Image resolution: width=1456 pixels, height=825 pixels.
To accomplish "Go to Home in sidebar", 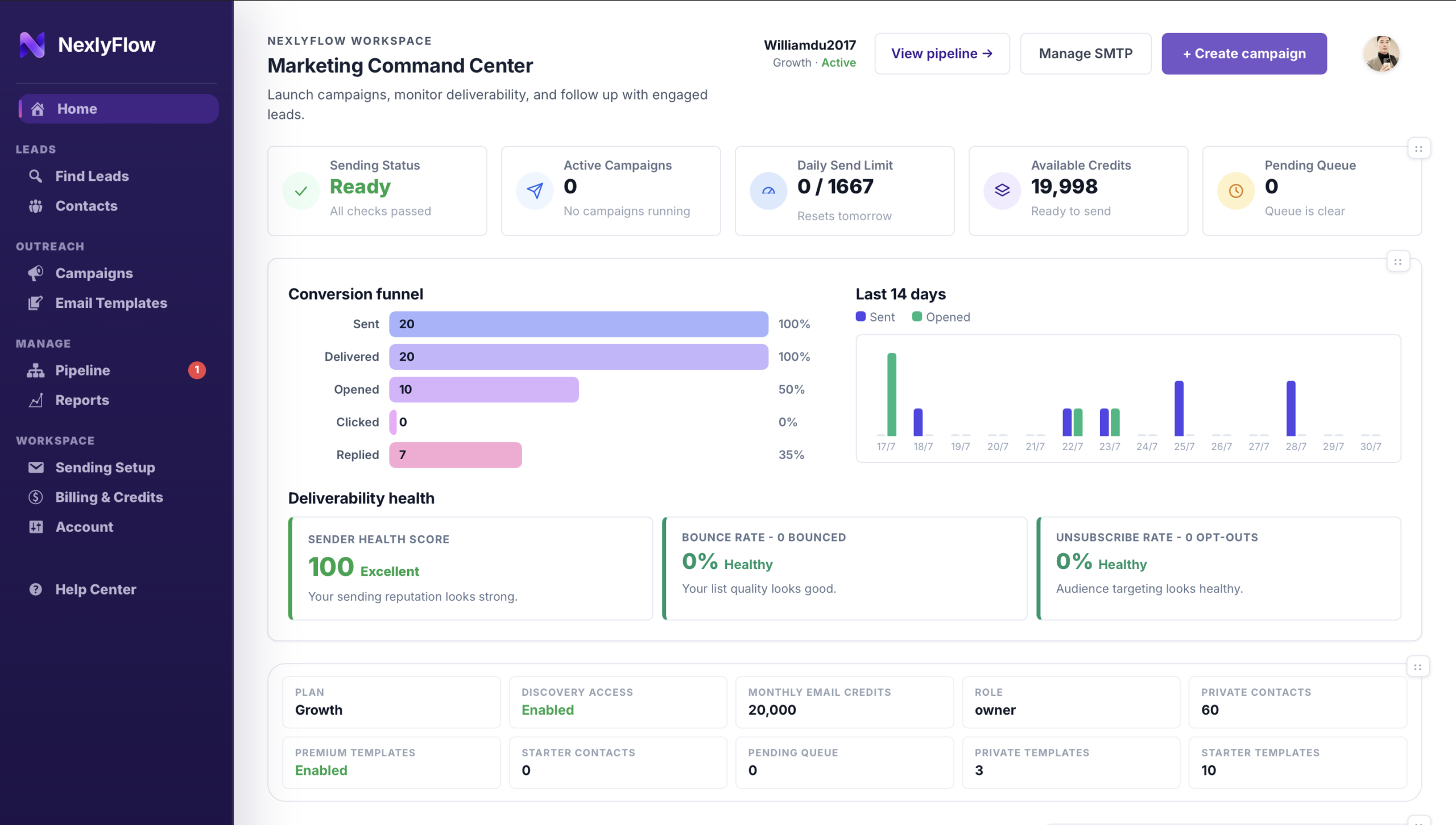I will pyautogui.click(x=118, y=109).
